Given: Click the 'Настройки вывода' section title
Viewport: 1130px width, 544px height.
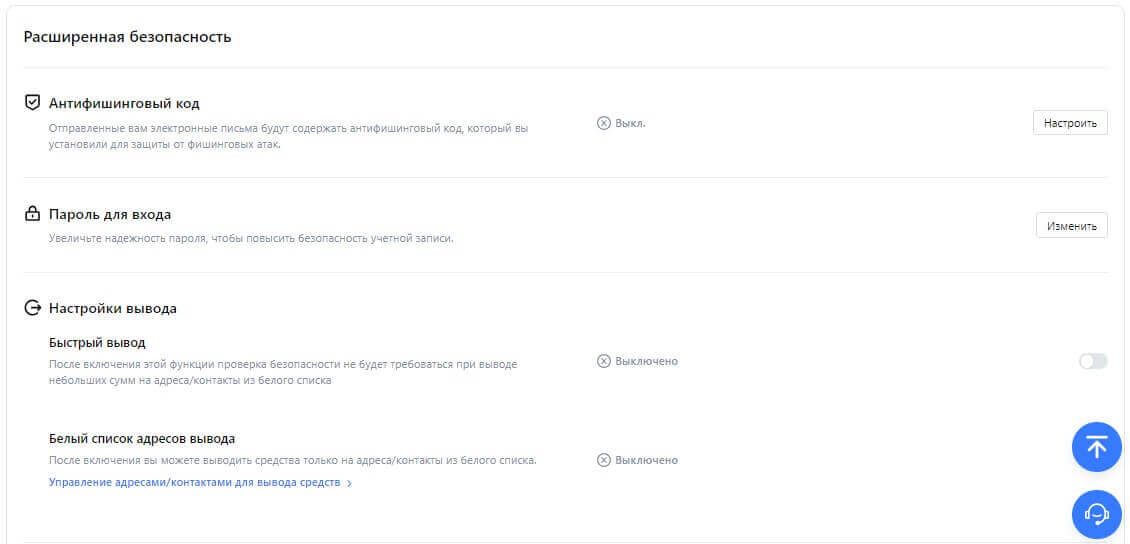Looking at the screenshot, I should 112,308.
